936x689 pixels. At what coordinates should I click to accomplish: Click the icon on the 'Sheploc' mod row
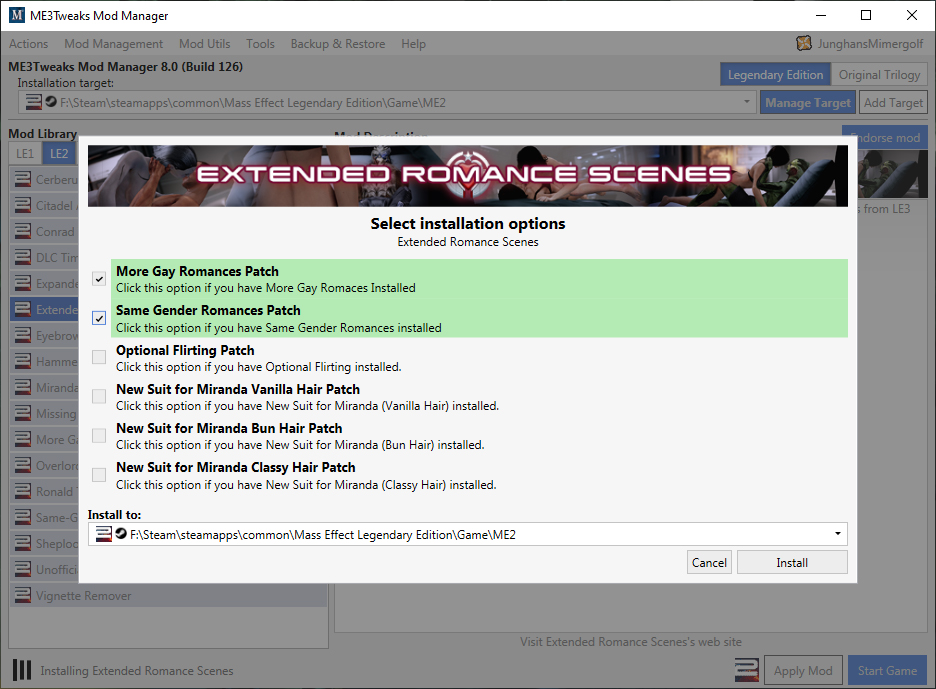point(23,543)
